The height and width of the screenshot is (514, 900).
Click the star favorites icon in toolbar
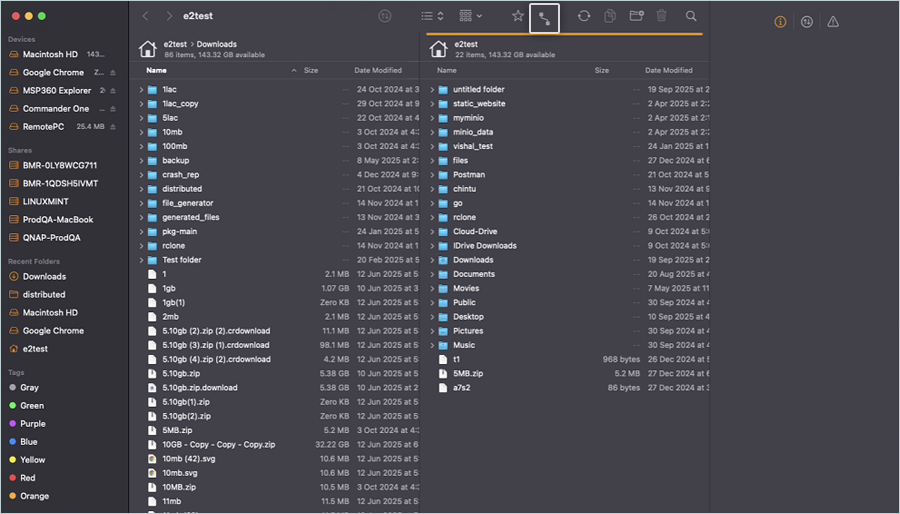[x=517, y=16]
